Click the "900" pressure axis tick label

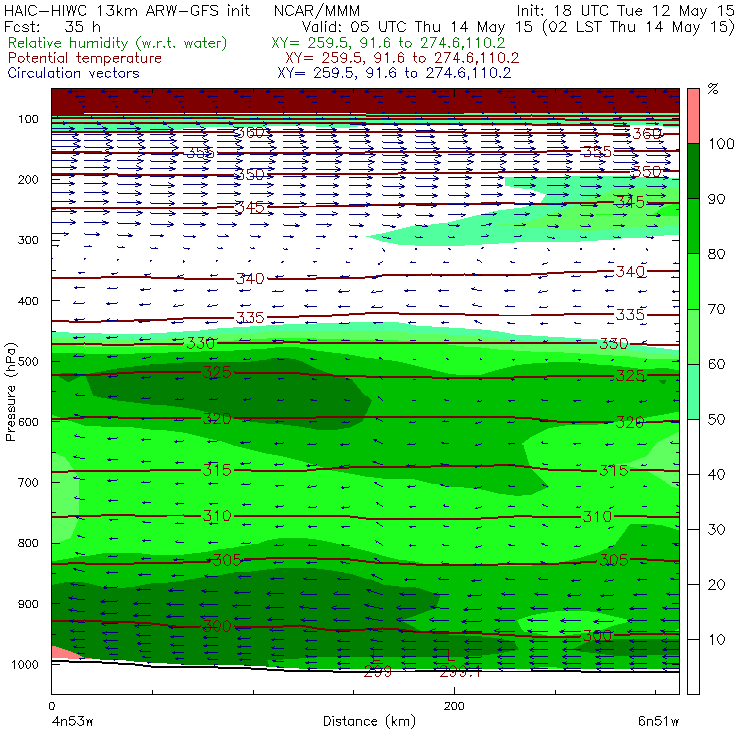click(x=28, y=604)
